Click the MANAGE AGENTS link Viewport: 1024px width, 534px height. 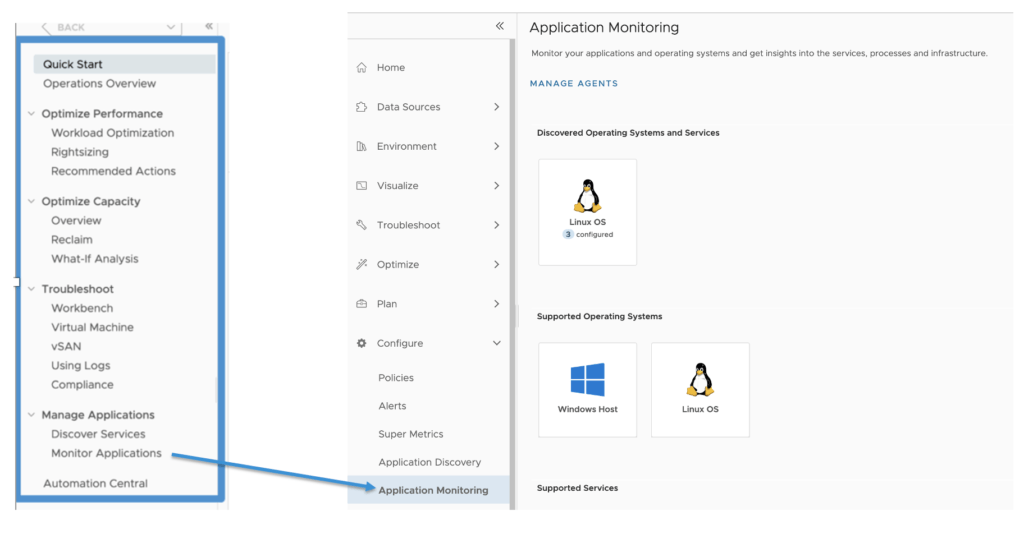(573, 84)
